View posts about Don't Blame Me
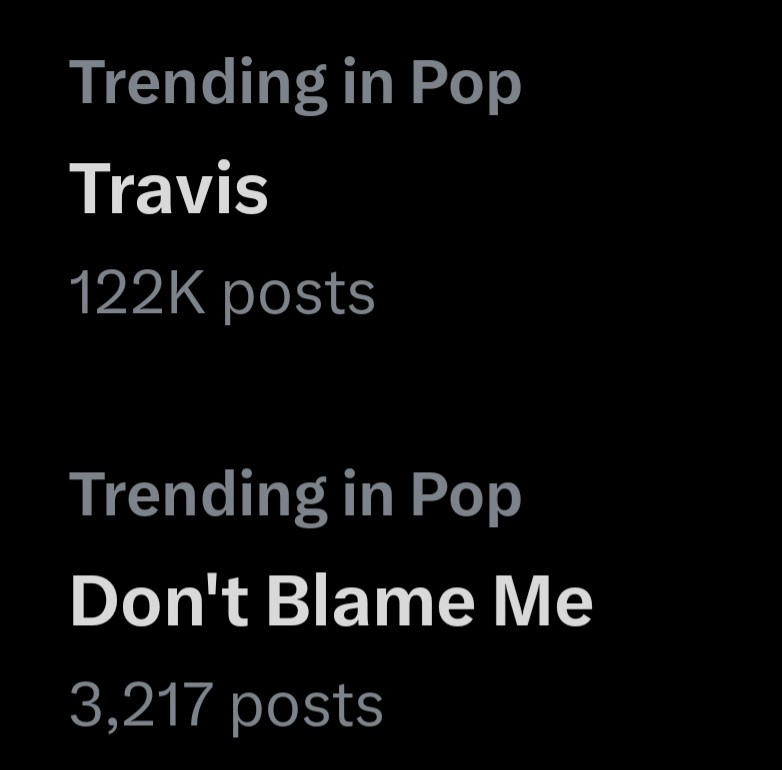 point(330,601)
